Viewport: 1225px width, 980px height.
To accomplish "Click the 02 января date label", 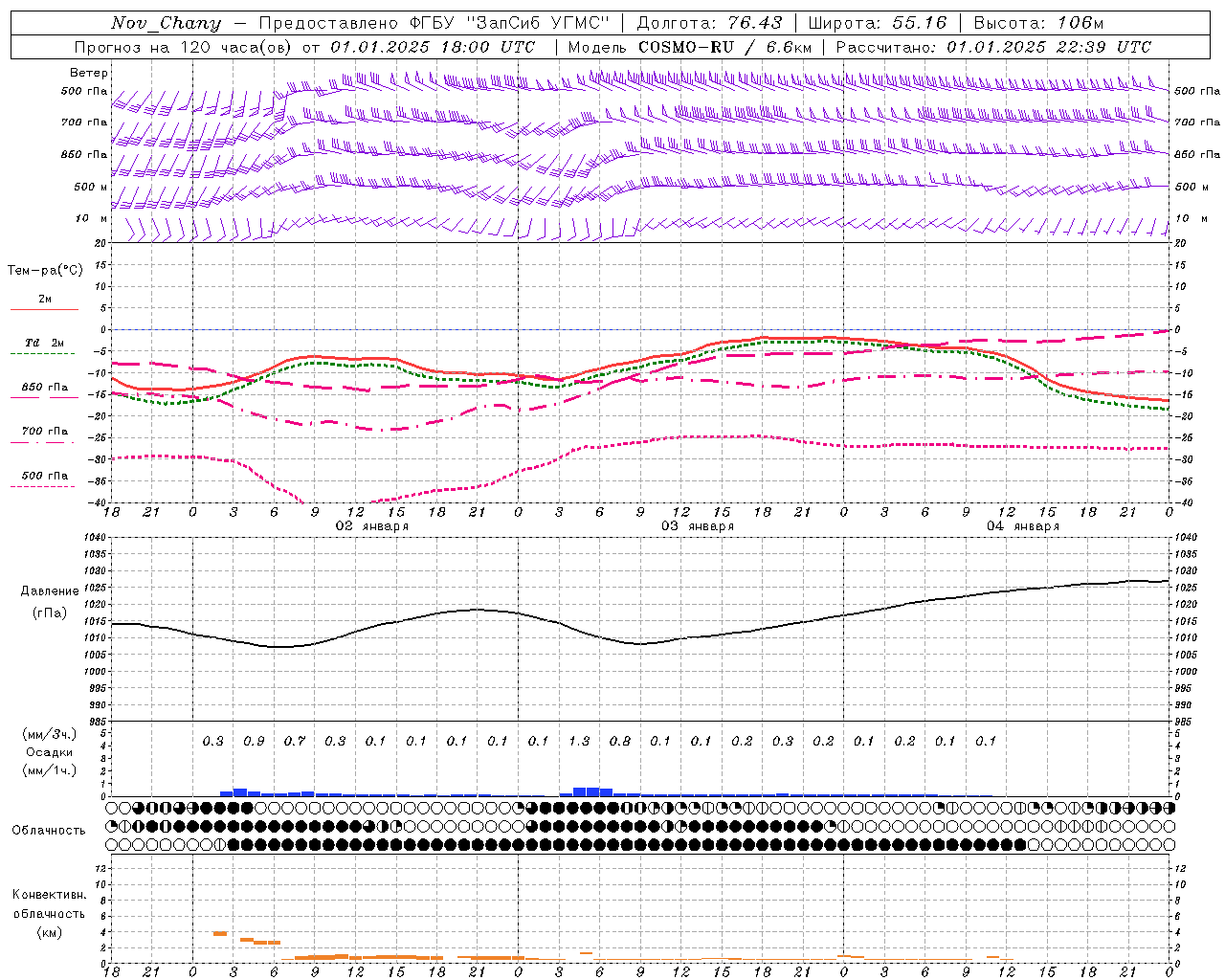I will pyautogui.click(x=371, y=526).
